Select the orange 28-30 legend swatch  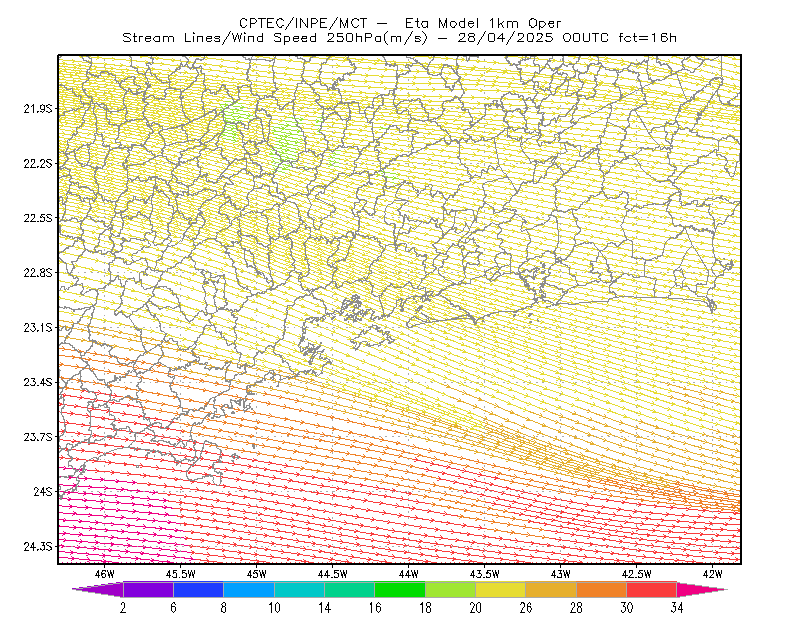coord(602,589)
